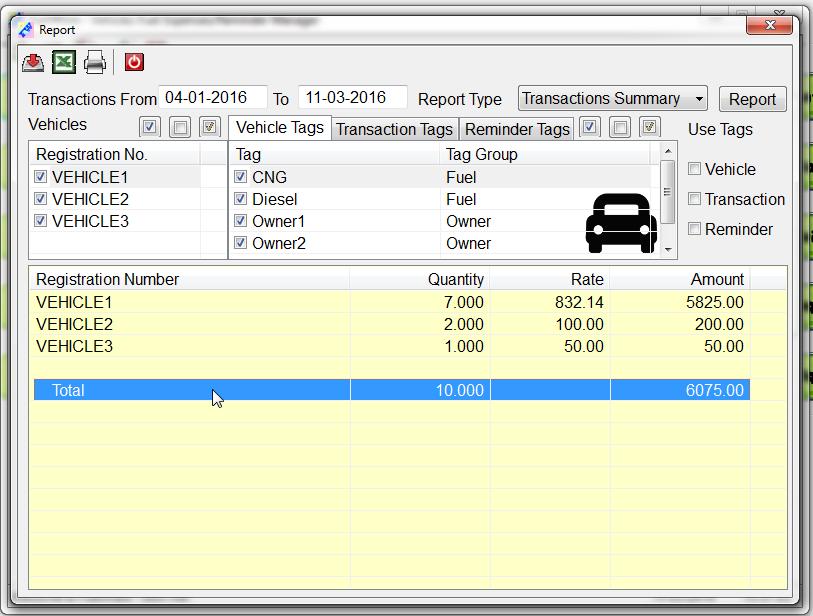Enable the Reminder checkbox under Use Tags
Screen dimensions: 813x616
point(694,229)
